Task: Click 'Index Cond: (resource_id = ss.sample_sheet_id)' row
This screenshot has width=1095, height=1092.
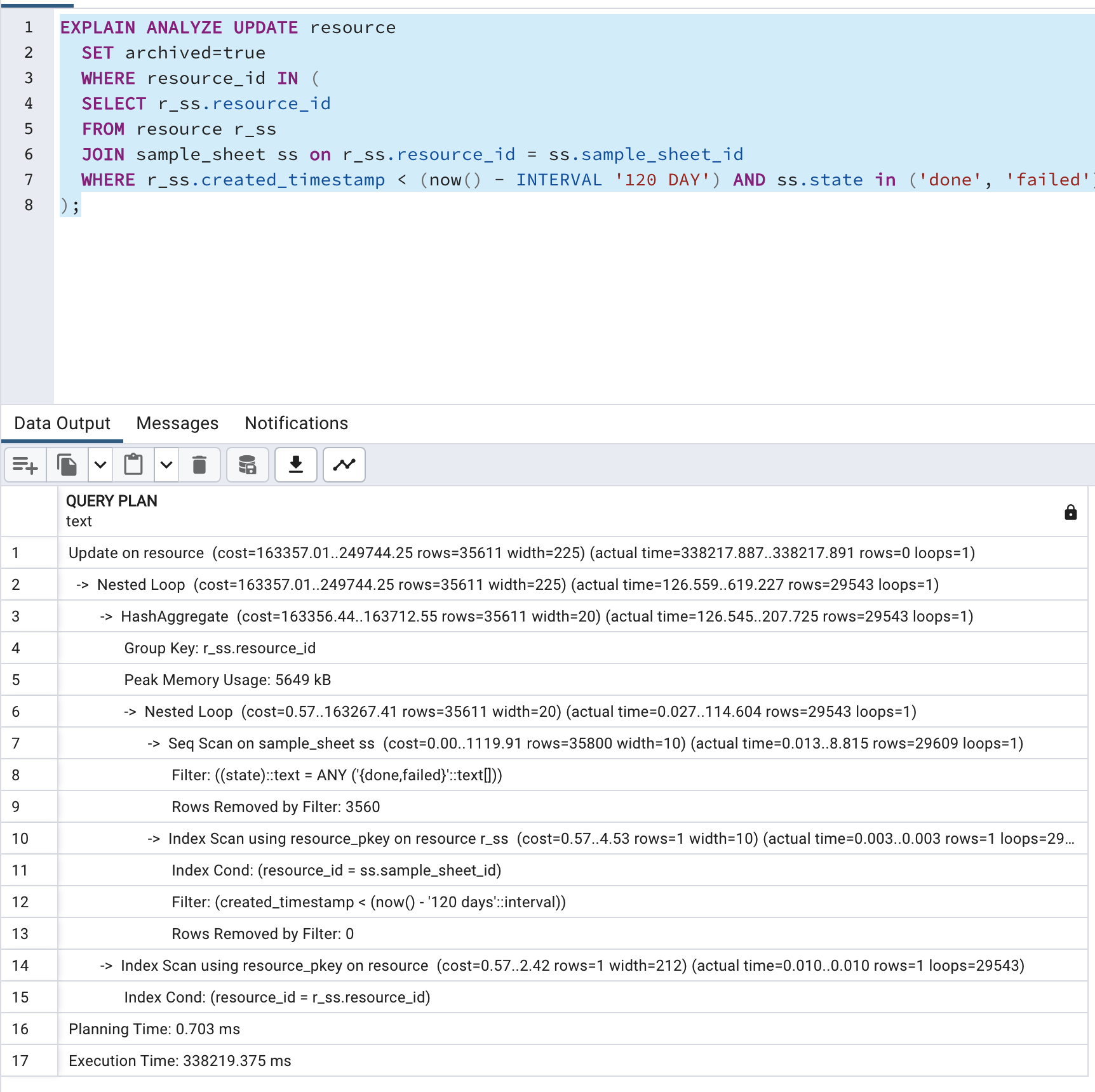Action: [572, 870]
